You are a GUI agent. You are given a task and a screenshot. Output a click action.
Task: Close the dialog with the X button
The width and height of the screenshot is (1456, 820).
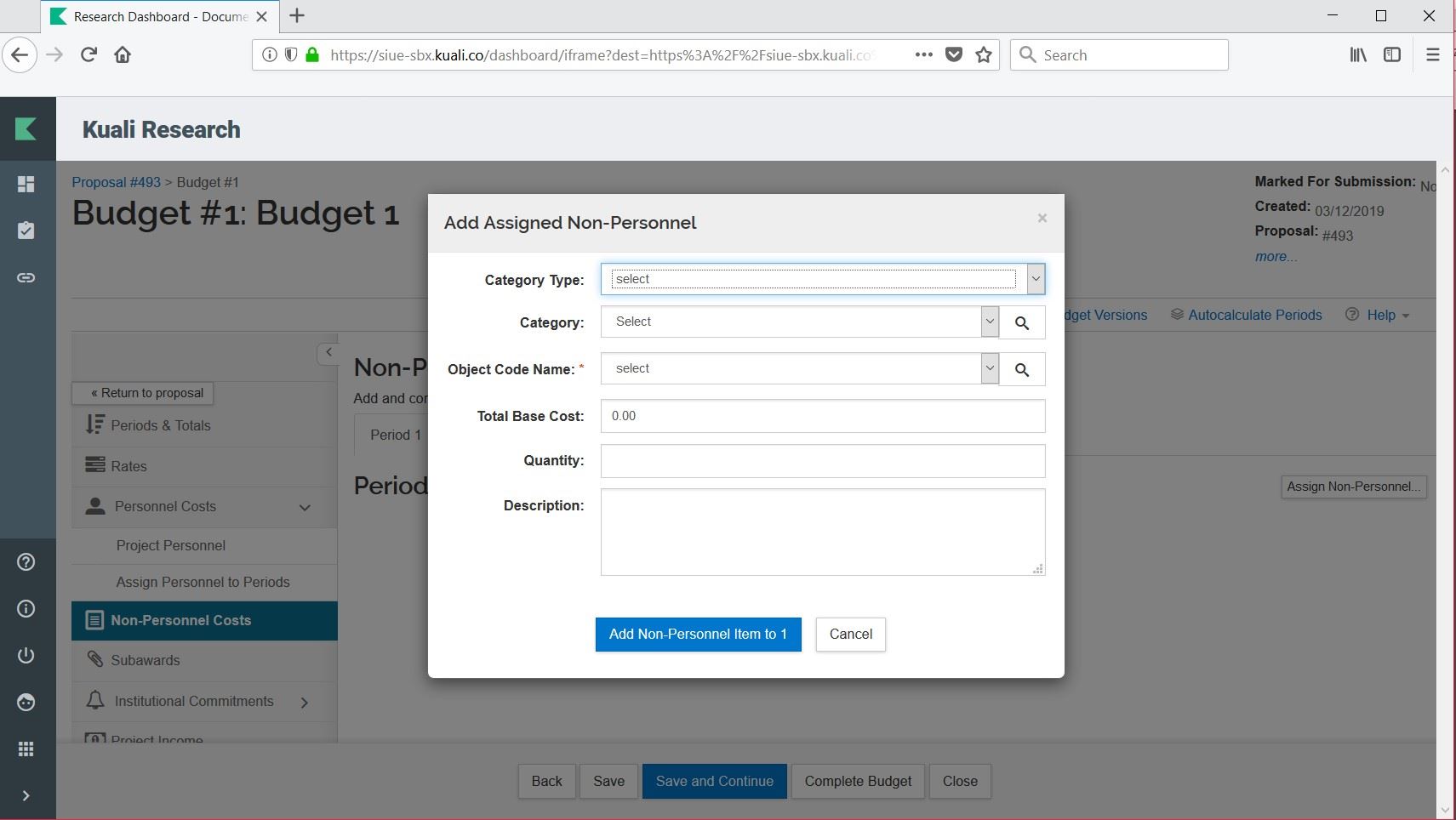(1042, 219)
